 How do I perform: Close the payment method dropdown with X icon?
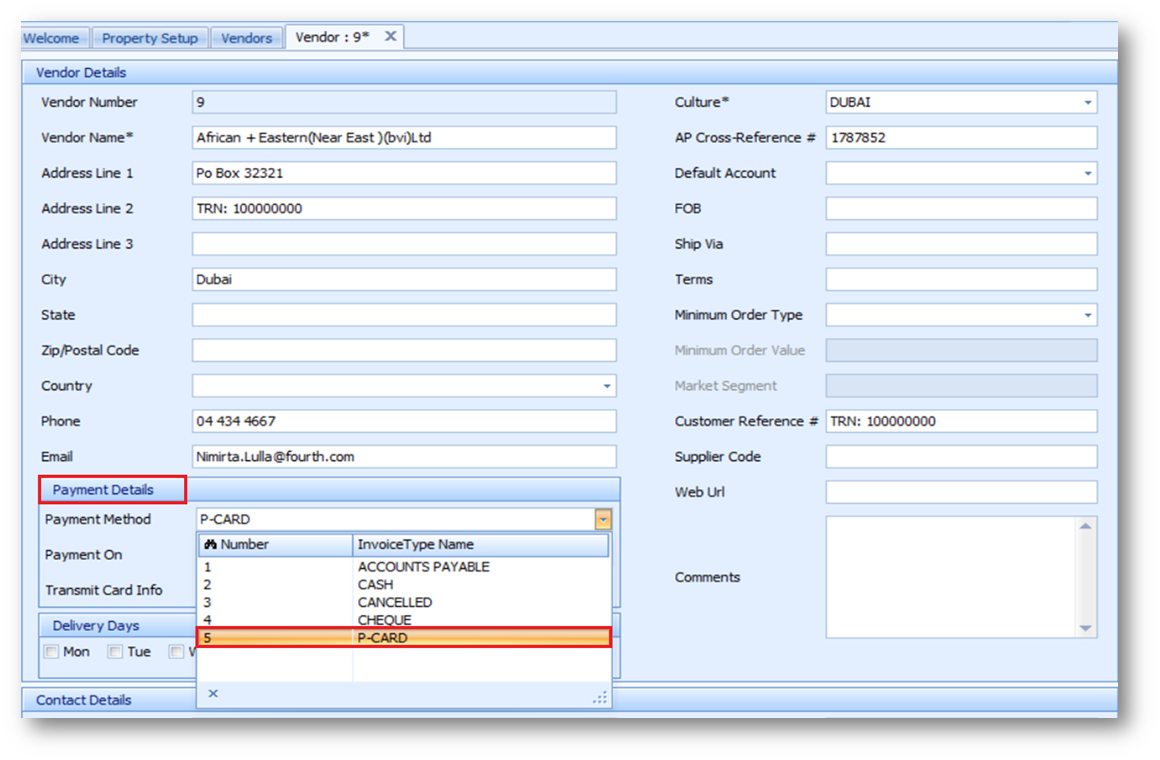tap(213, 693)
